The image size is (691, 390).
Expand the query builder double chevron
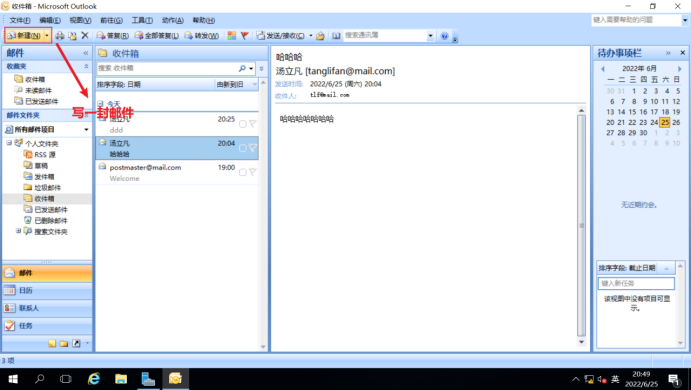(261, 68)
